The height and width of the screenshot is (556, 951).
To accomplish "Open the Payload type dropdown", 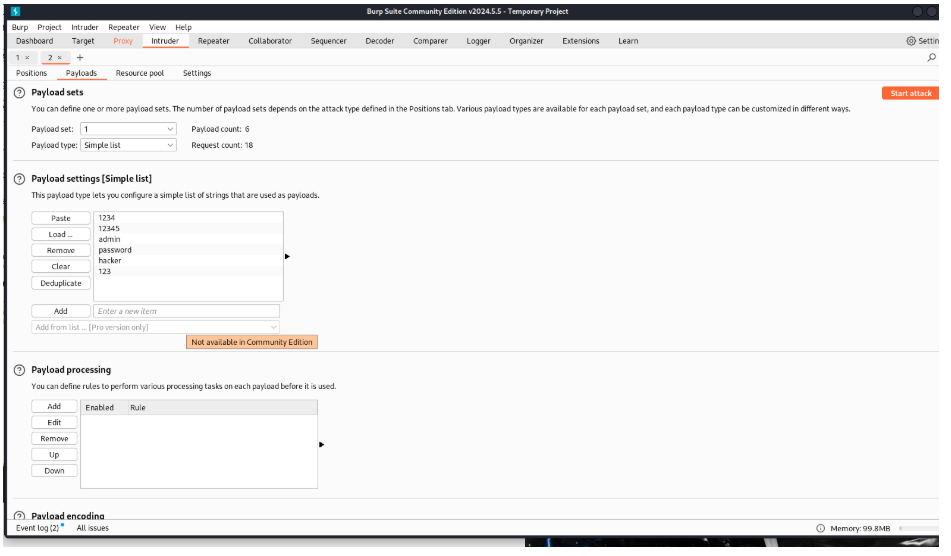I will [x=128, y=145].
